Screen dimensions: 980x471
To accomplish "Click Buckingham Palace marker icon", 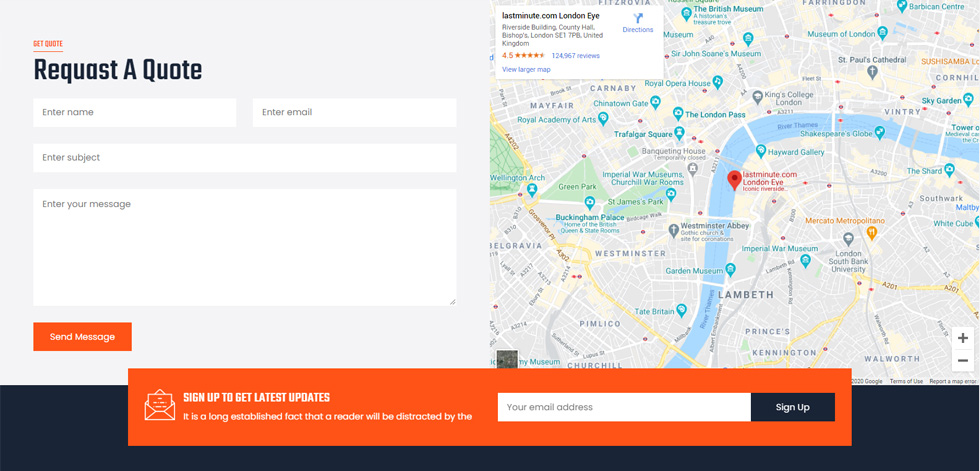I will [x=589, y=202].
